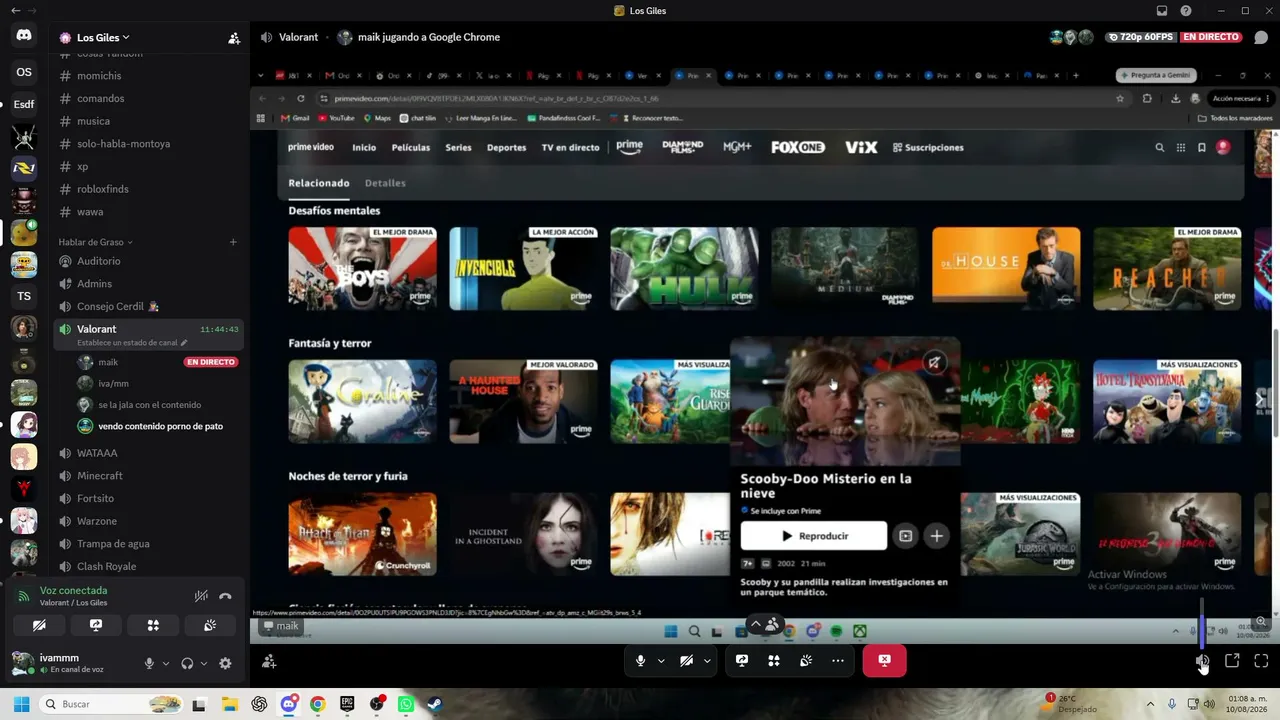
Task: Click invite people icon beside Los Giles
Action: (x=234, y=38)
